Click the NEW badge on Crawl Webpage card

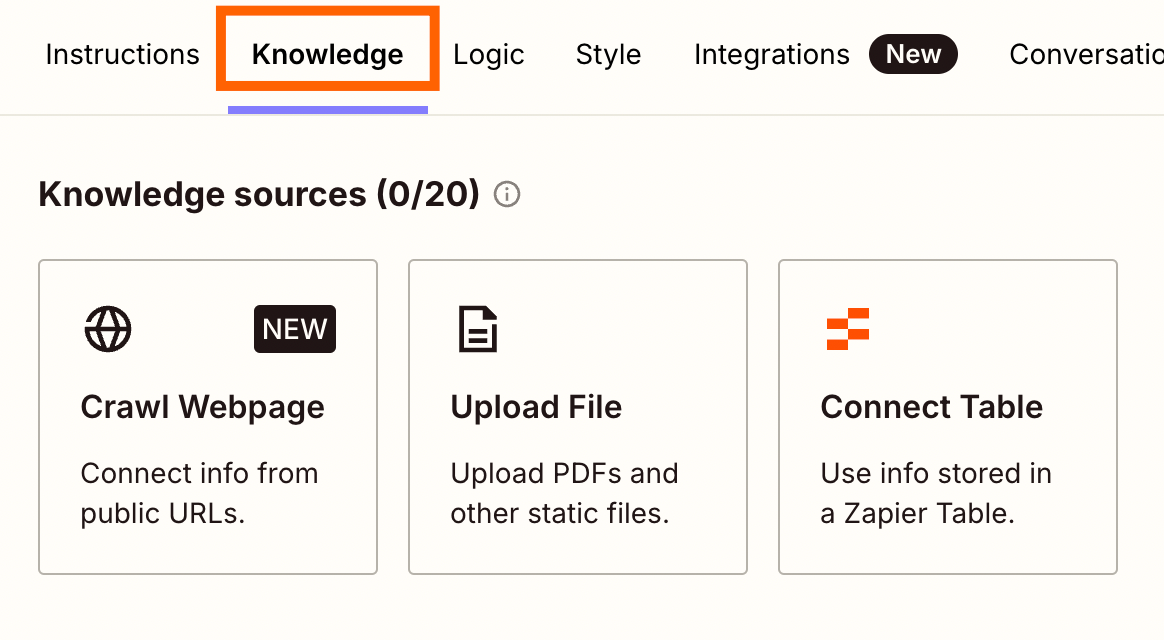coord(295,328)
